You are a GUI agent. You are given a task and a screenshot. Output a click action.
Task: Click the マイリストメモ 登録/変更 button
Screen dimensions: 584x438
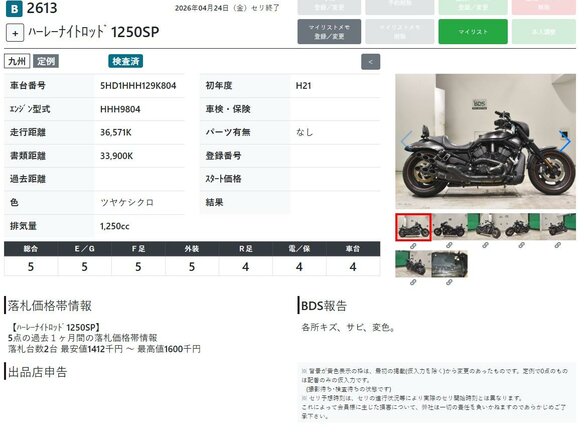coord(329,32)
